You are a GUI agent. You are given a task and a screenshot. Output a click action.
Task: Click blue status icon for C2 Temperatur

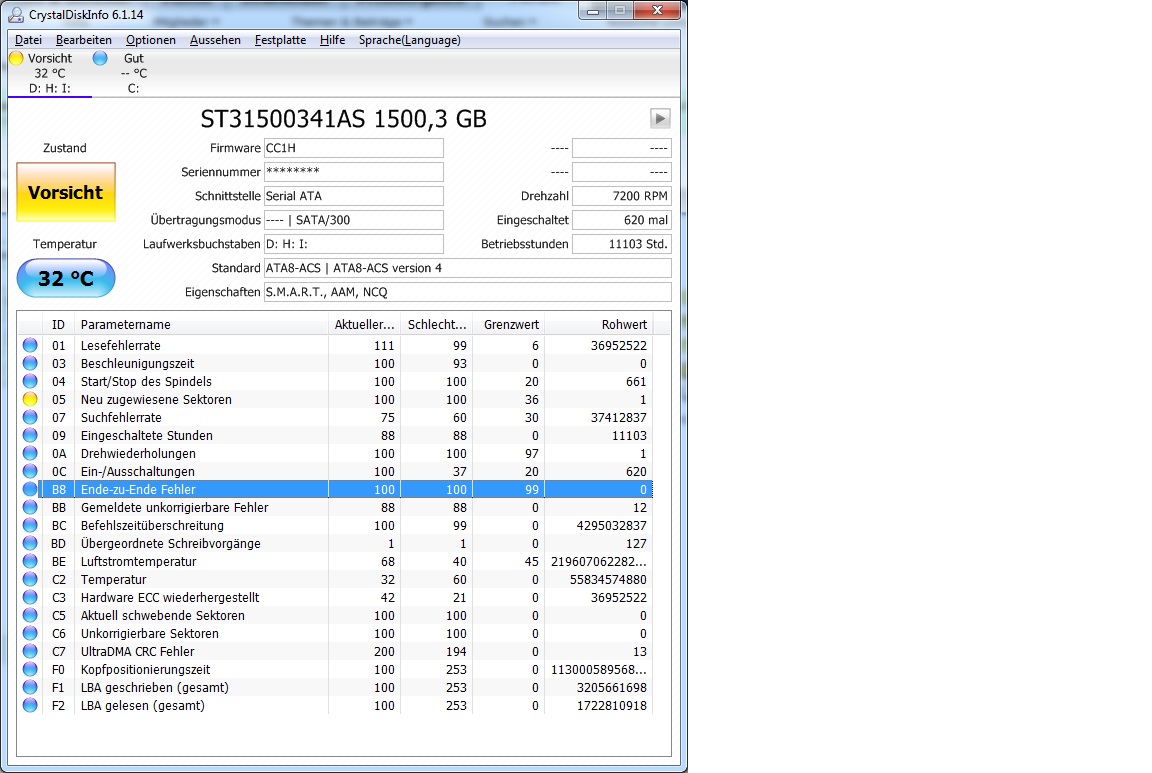coord(30,579)
